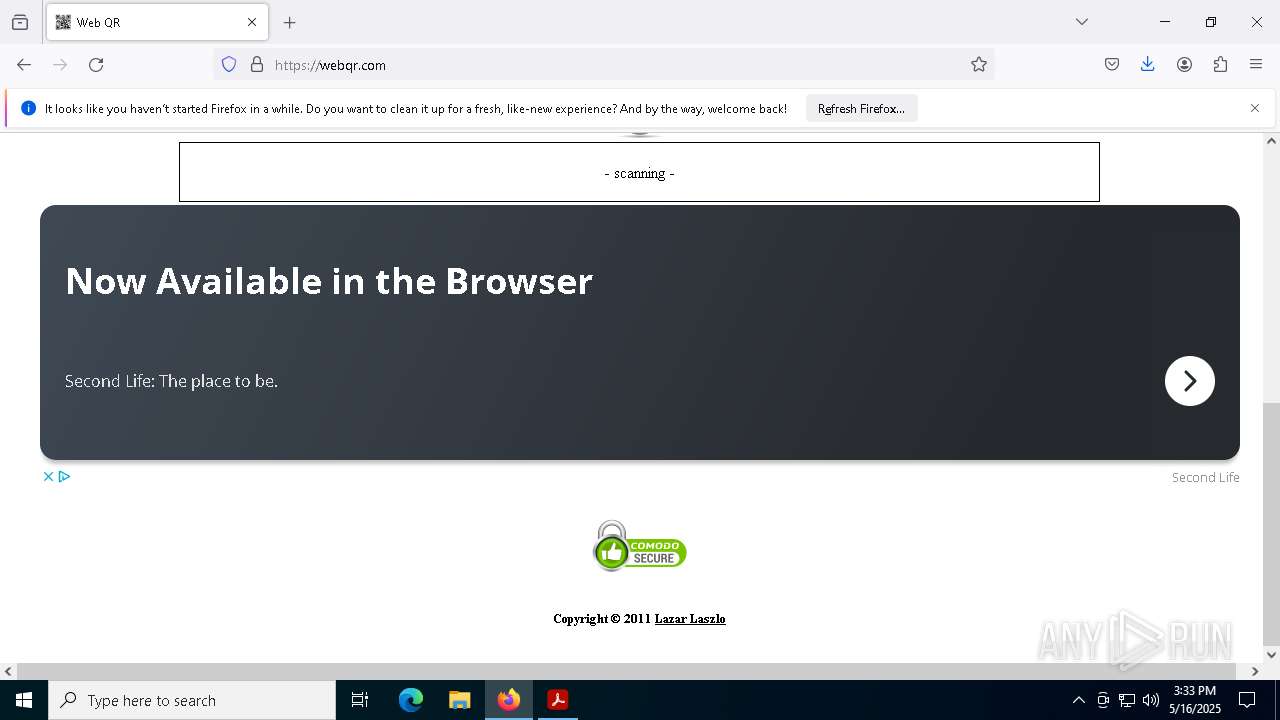Restore down the Firefox window
Image resolution: width=1280 pixels, height=720 pixels.
(x=1211, y=22)
